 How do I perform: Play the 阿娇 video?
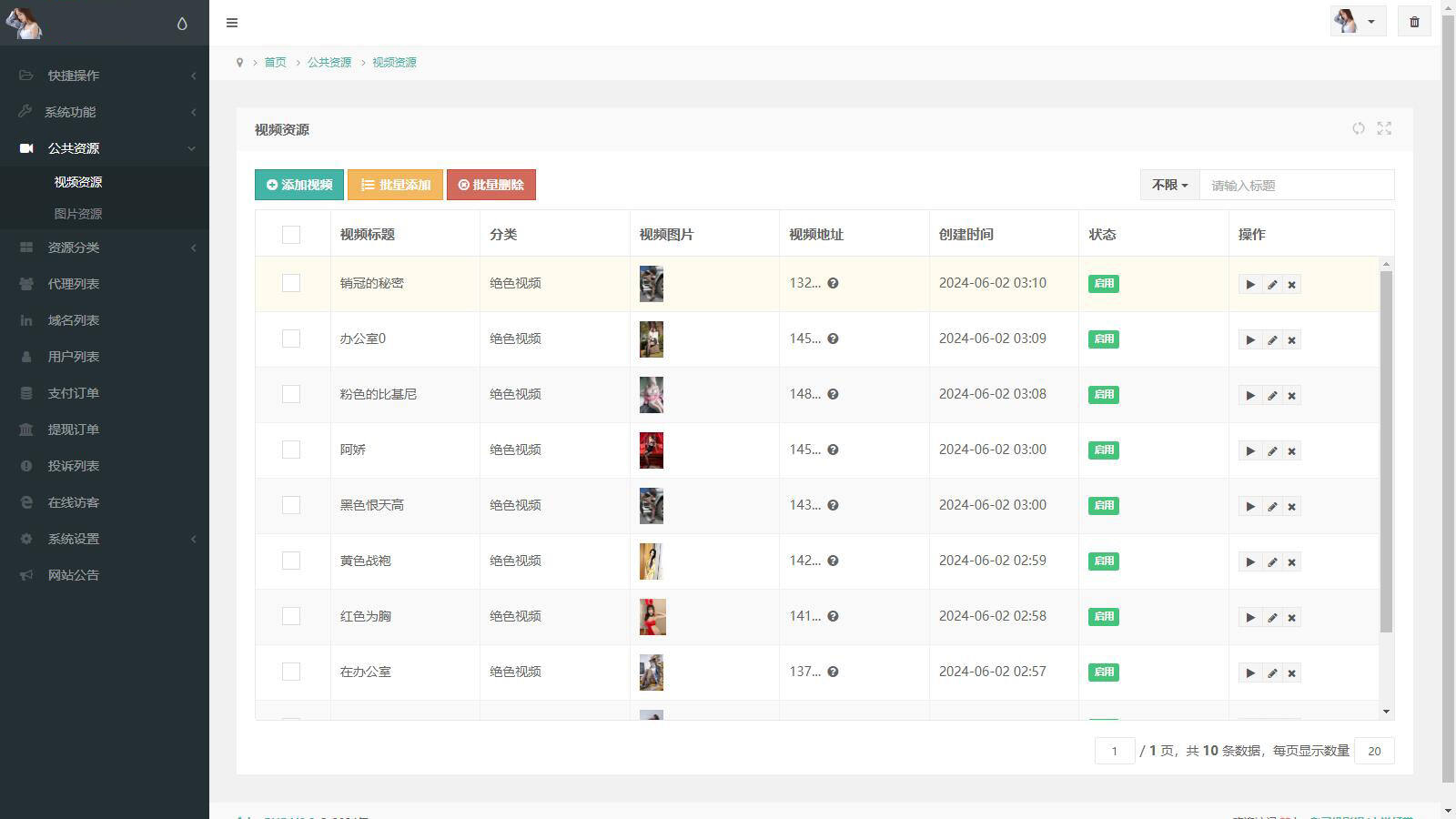(1250, 451)
